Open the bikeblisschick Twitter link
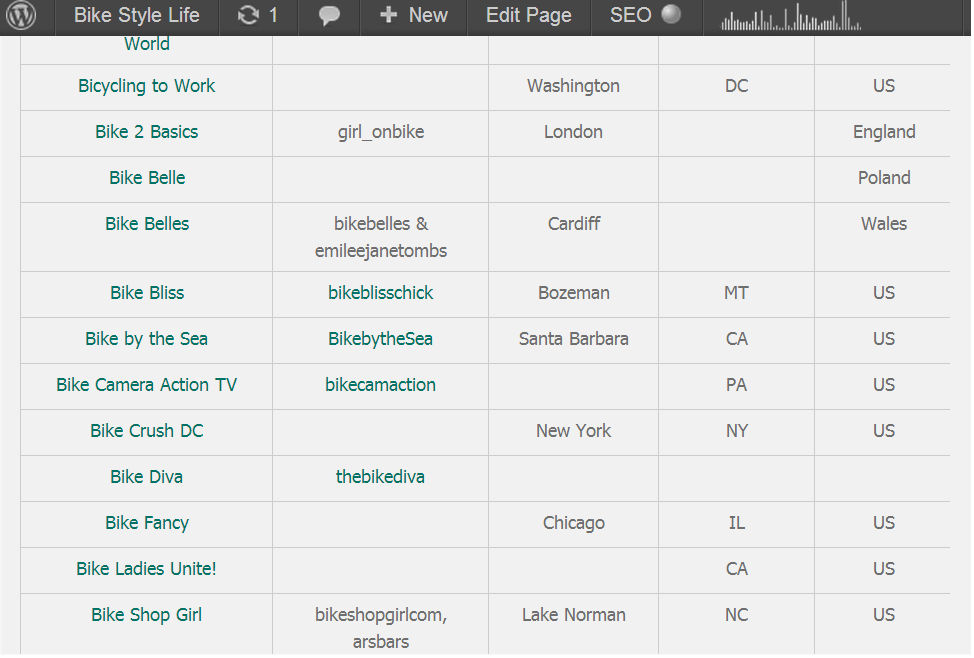 [381, 293]
